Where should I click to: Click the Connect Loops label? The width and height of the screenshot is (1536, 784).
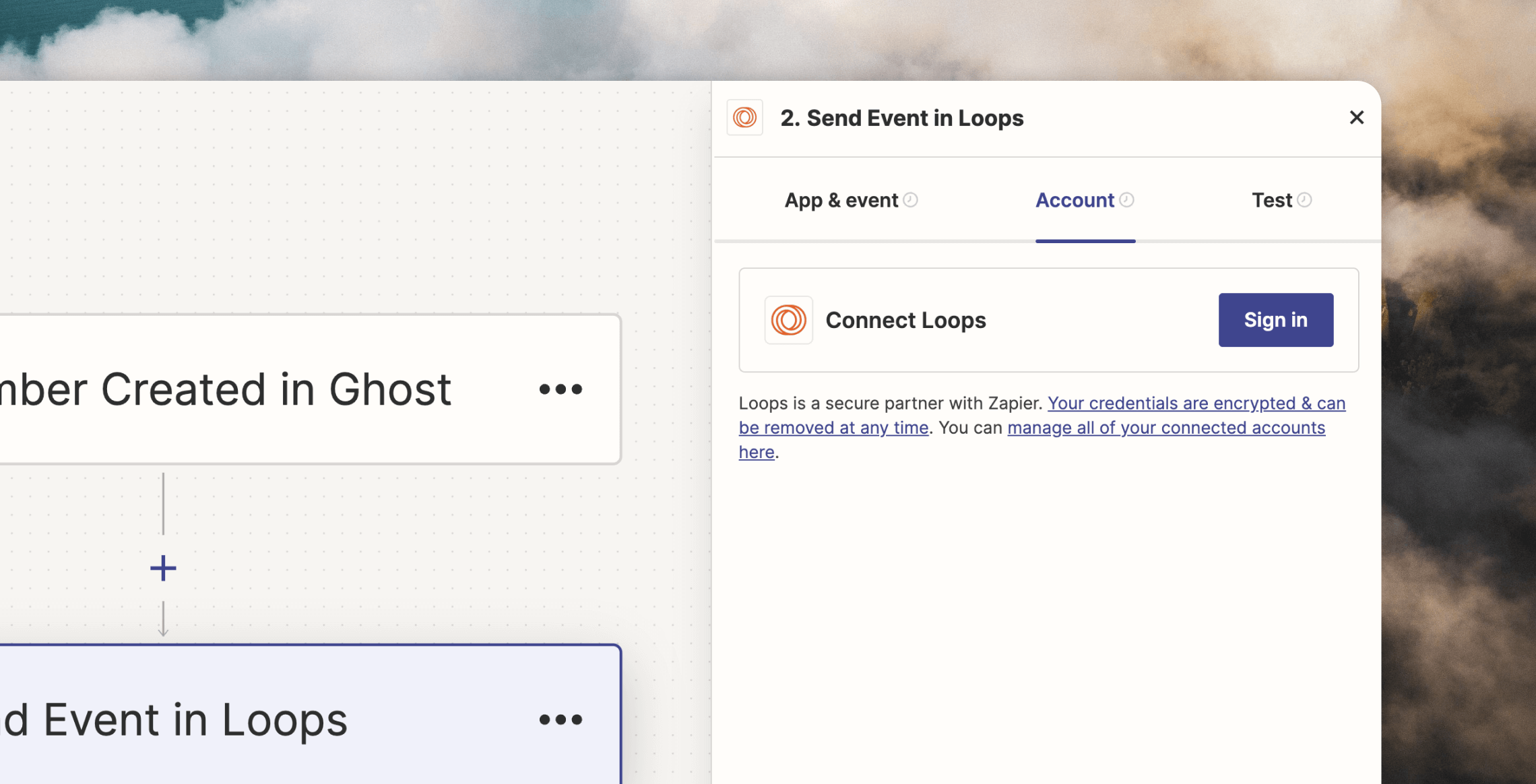[905, 320]
